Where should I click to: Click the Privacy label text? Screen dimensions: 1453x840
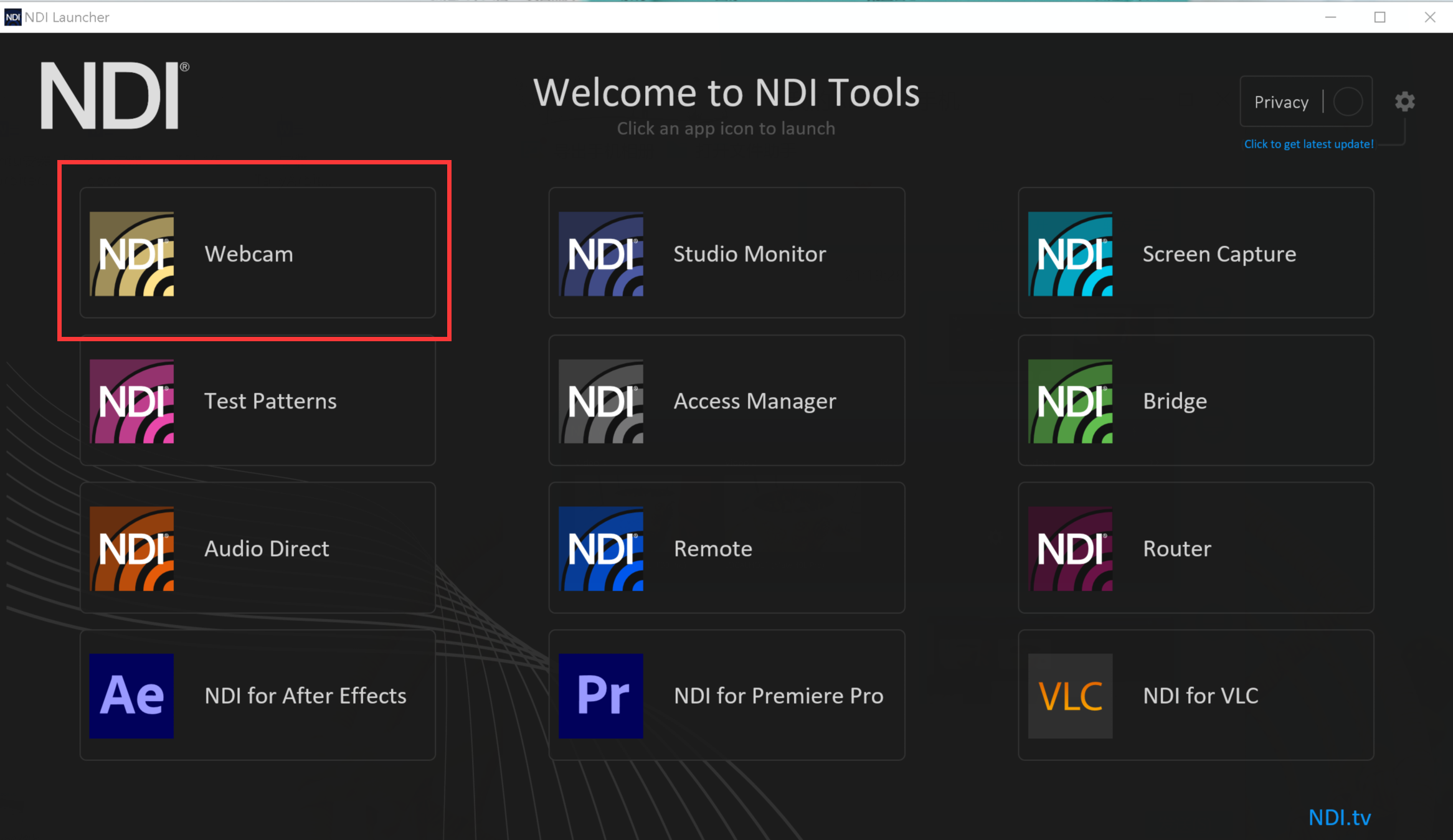click(1281, 102)
